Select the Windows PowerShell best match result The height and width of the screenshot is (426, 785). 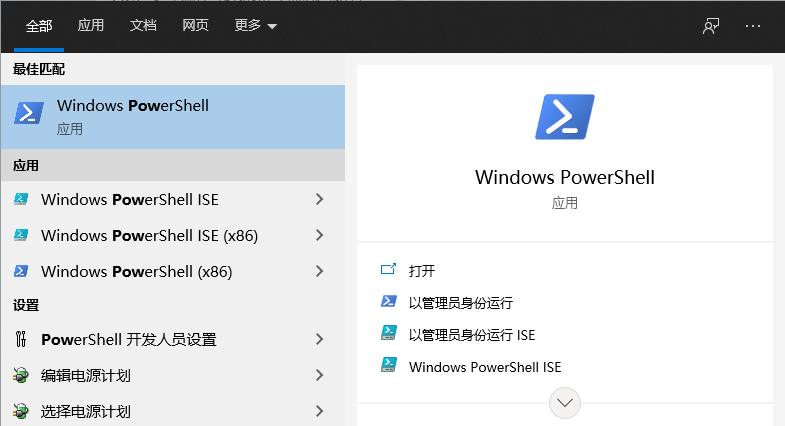[x=173, y=117]
